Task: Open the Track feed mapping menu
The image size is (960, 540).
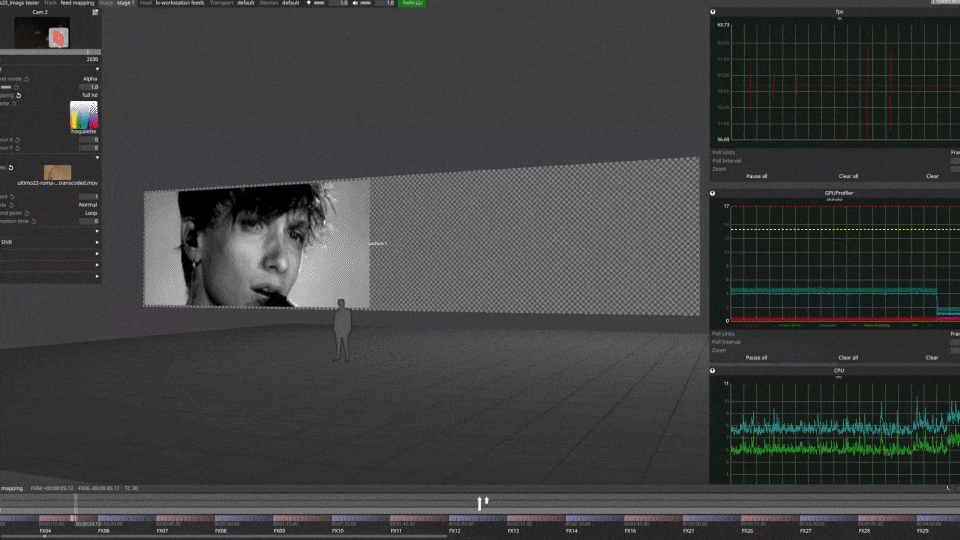Action: click(69, 3)
